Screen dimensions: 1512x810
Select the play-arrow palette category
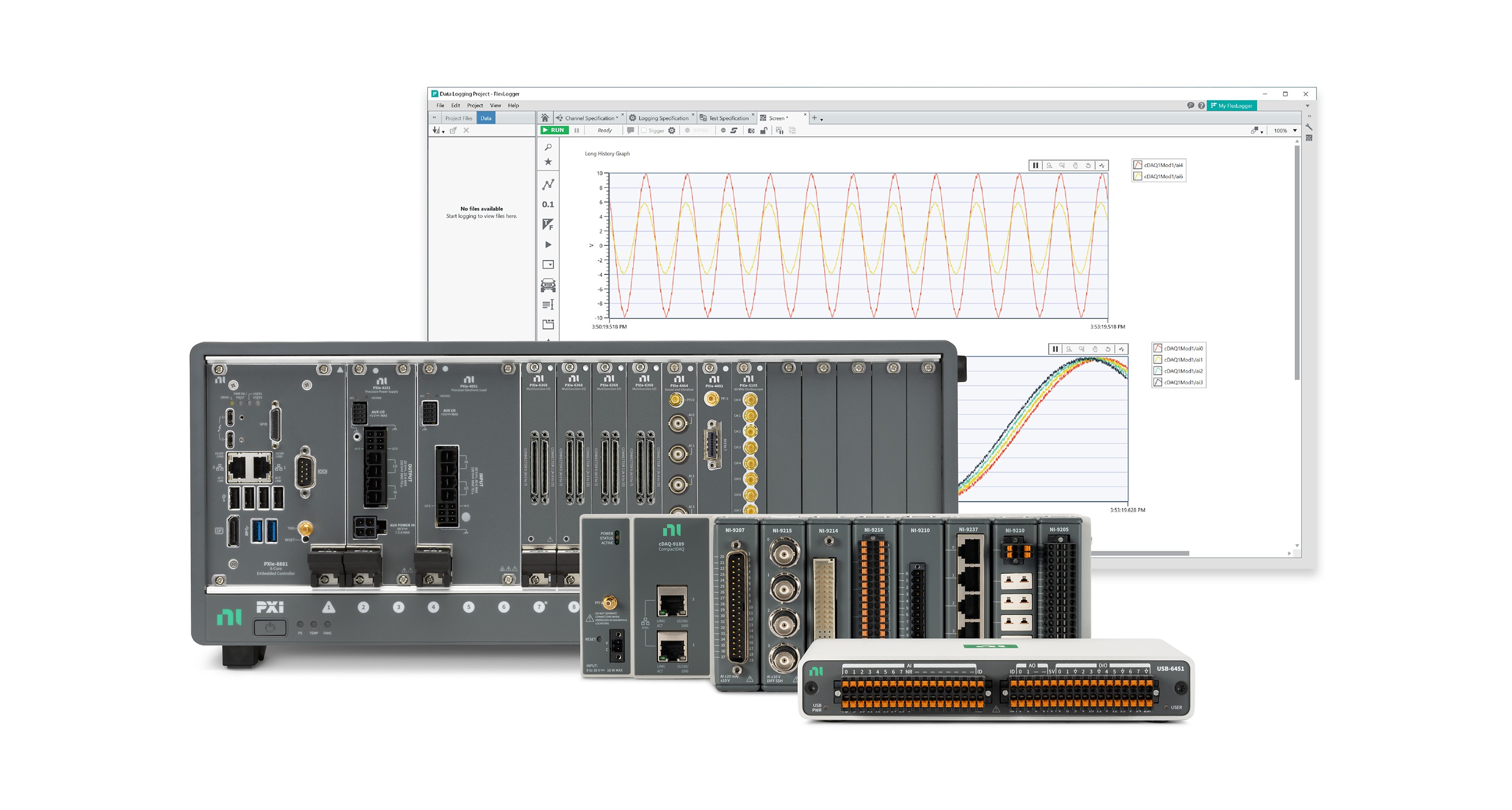[x=548, y=245]
